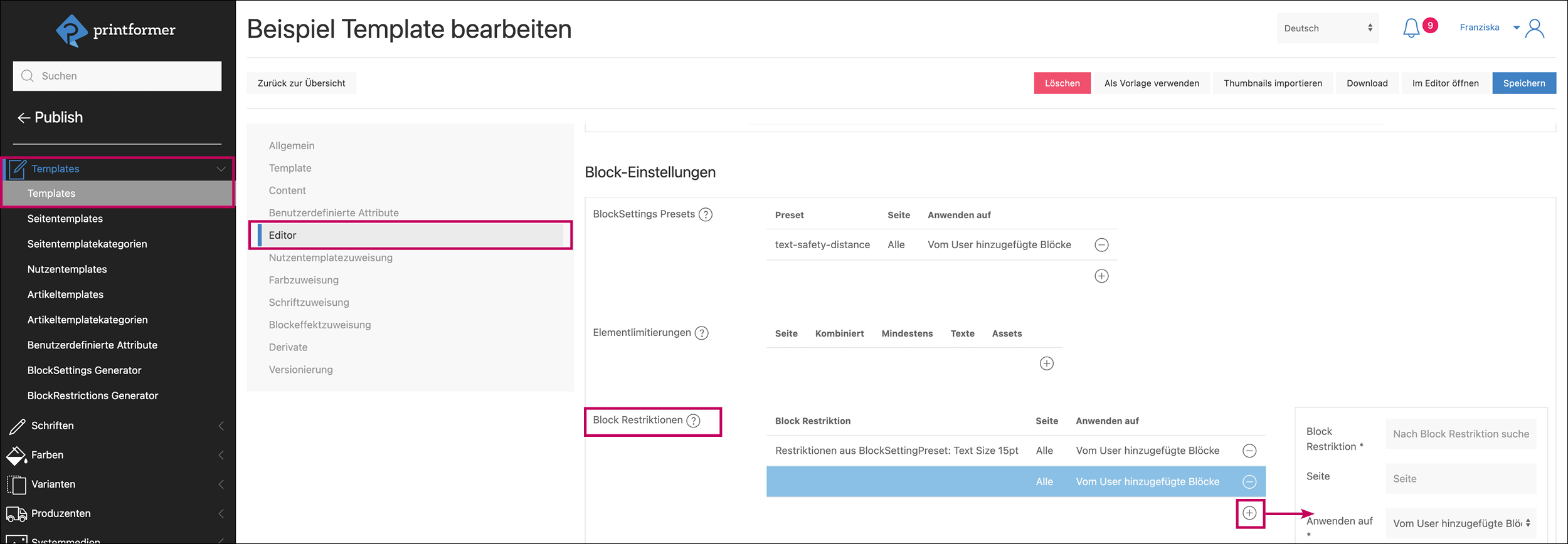Open the notifications bell icon
Image resolution: width=1568 pixels, height=544 pixels.
pos(1411,28)
